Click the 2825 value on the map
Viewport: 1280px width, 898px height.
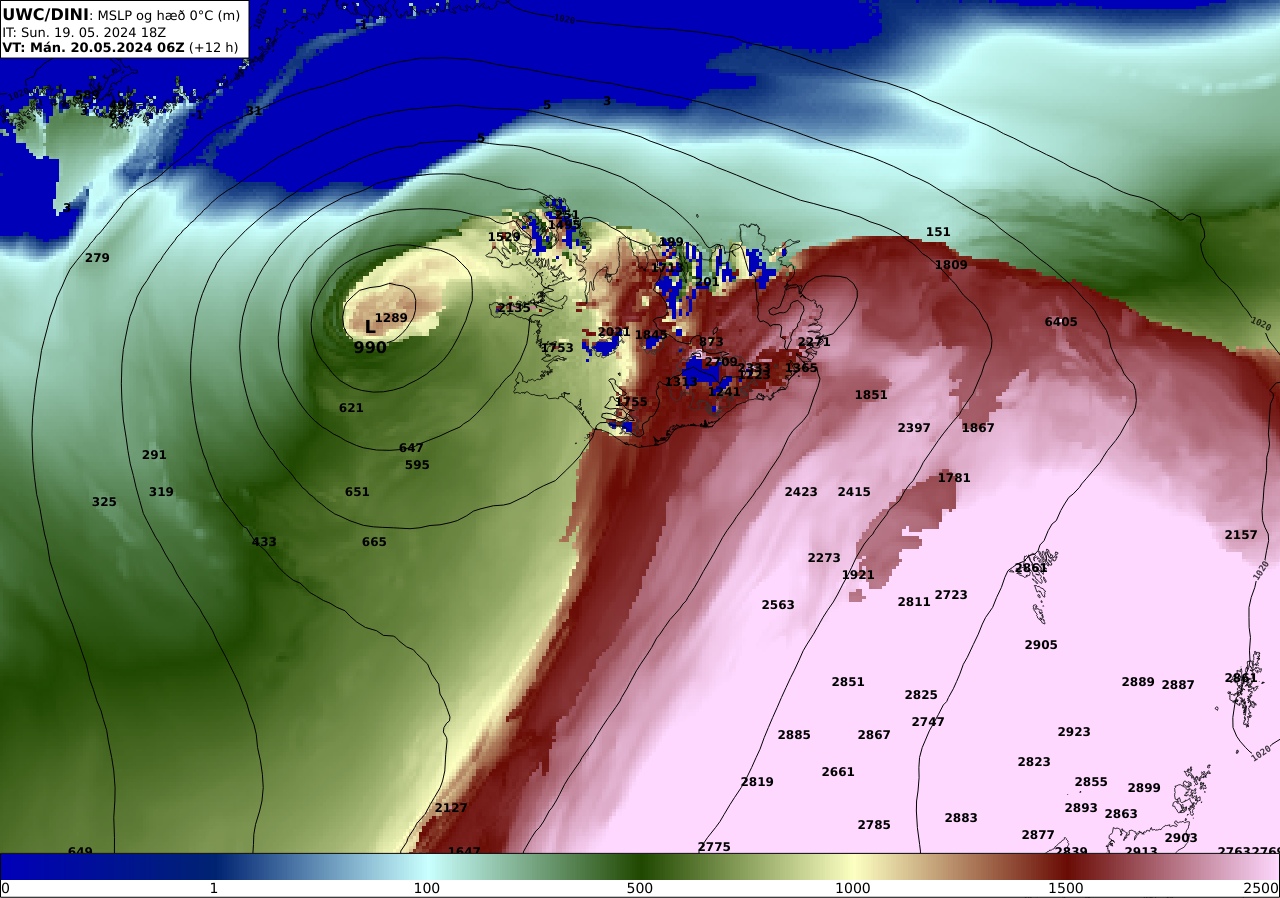(x=921, y=695)
